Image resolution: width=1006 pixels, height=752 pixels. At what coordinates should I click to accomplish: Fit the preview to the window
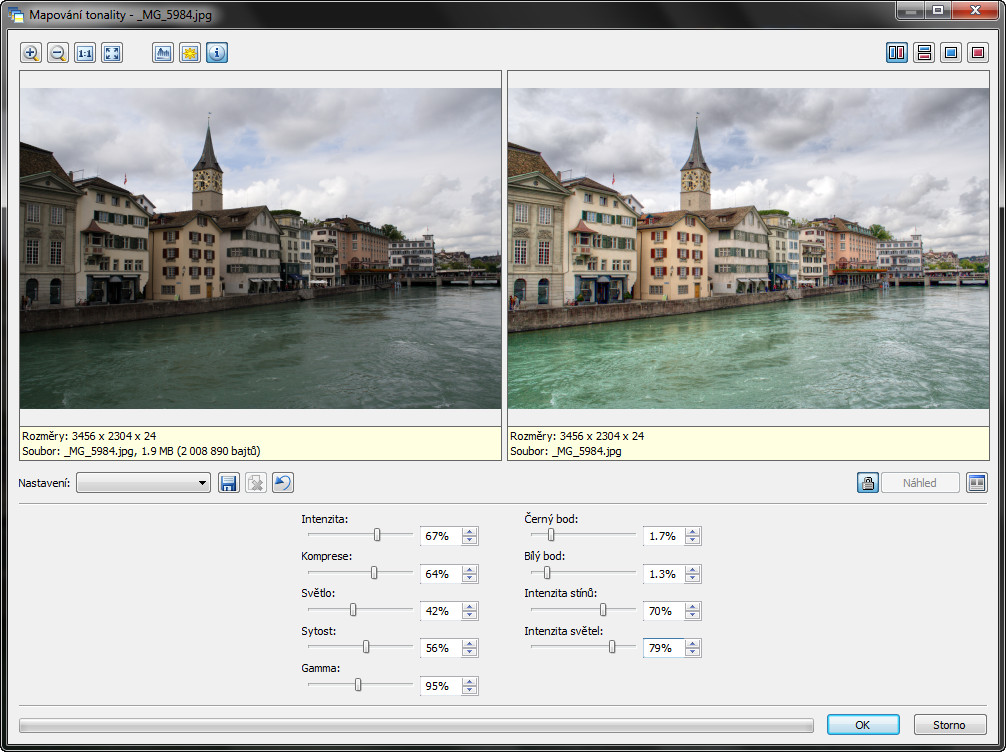coord(112,53)
